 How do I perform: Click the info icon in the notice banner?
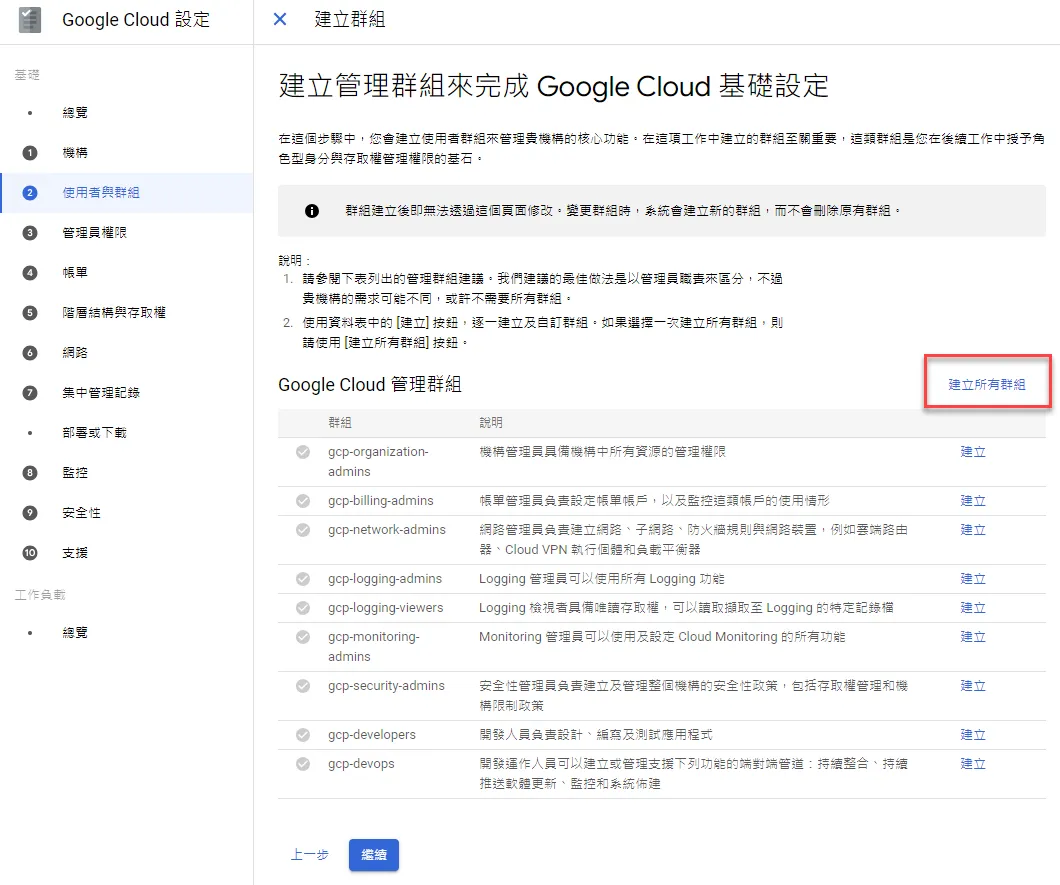coord(312,211)
